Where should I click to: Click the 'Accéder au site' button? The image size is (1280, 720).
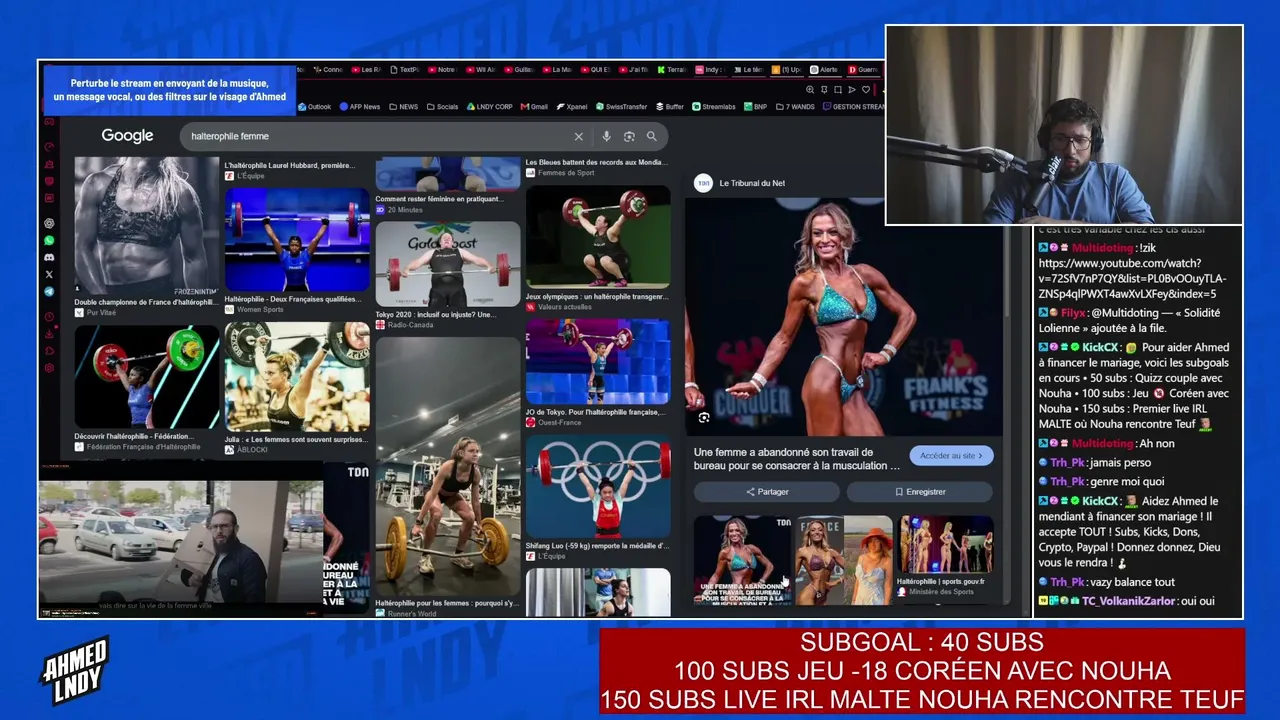[x=951, y=456]
